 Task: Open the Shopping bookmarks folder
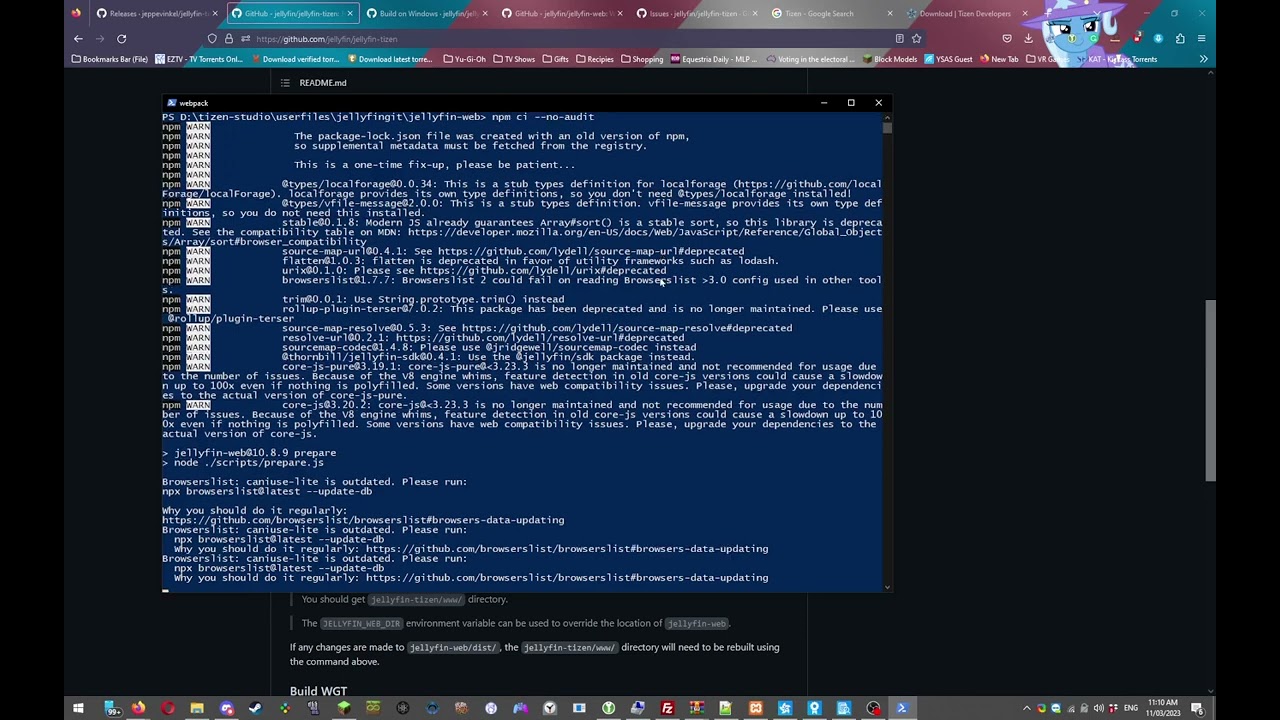pos(641,59)
